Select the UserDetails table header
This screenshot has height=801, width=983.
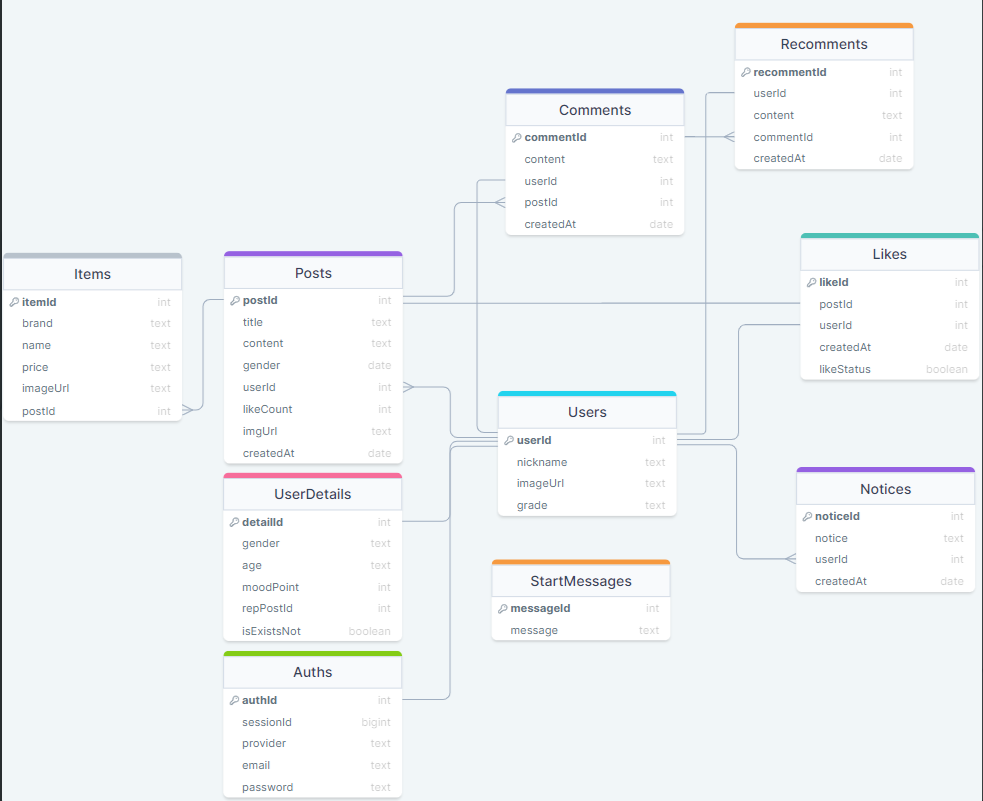(x=313, y=494)
